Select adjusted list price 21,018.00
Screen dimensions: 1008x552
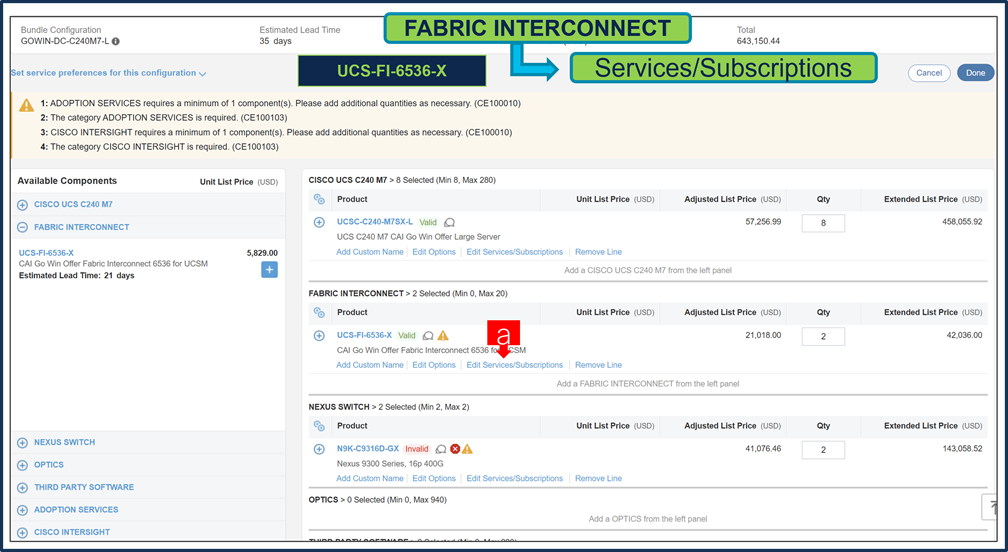click(763, 335)
